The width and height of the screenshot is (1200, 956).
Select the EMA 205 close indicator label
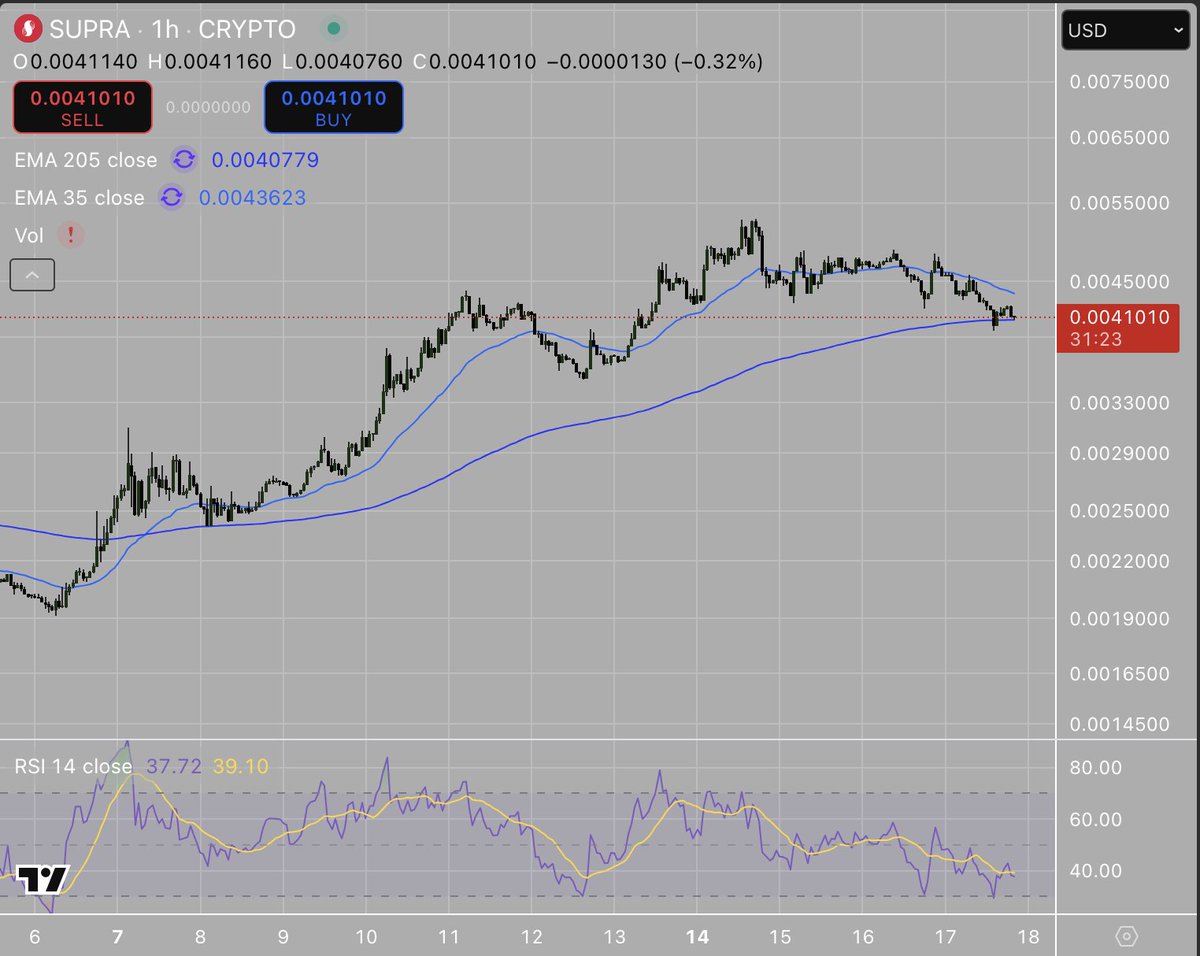pos(86,160)
